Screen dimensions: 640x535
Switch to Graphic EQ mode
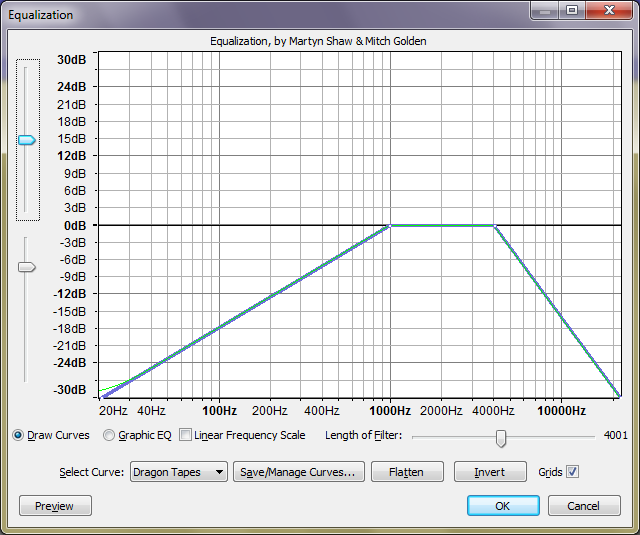point(108,436)
